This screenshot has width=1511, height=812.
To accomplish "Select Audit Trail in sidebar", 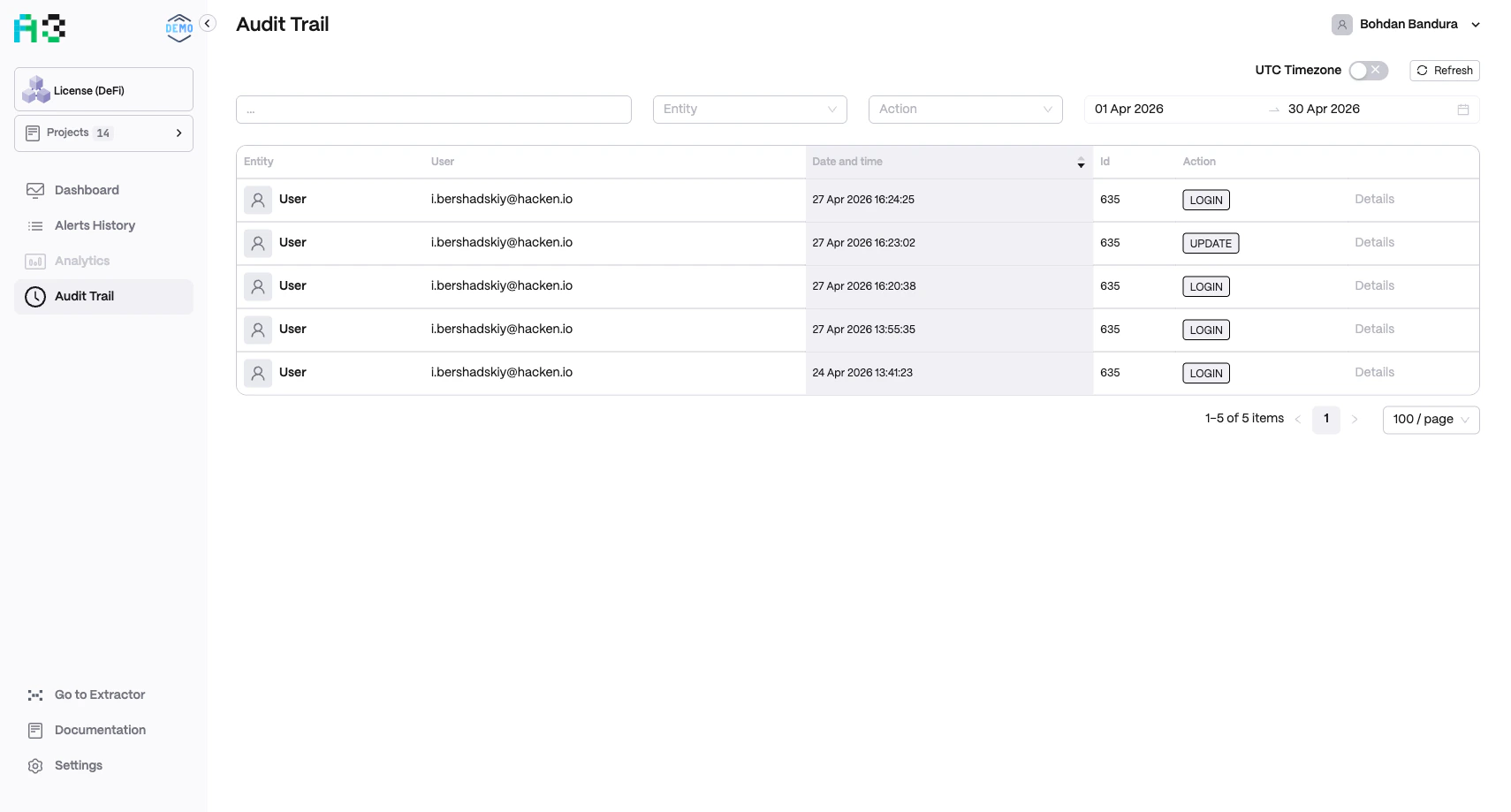I will click(x=103, y=297).
